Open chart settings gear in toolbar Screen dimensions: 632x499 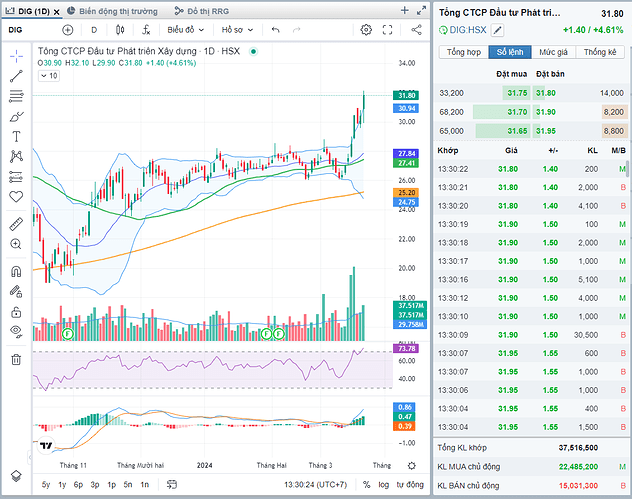(x=367, y=30)
